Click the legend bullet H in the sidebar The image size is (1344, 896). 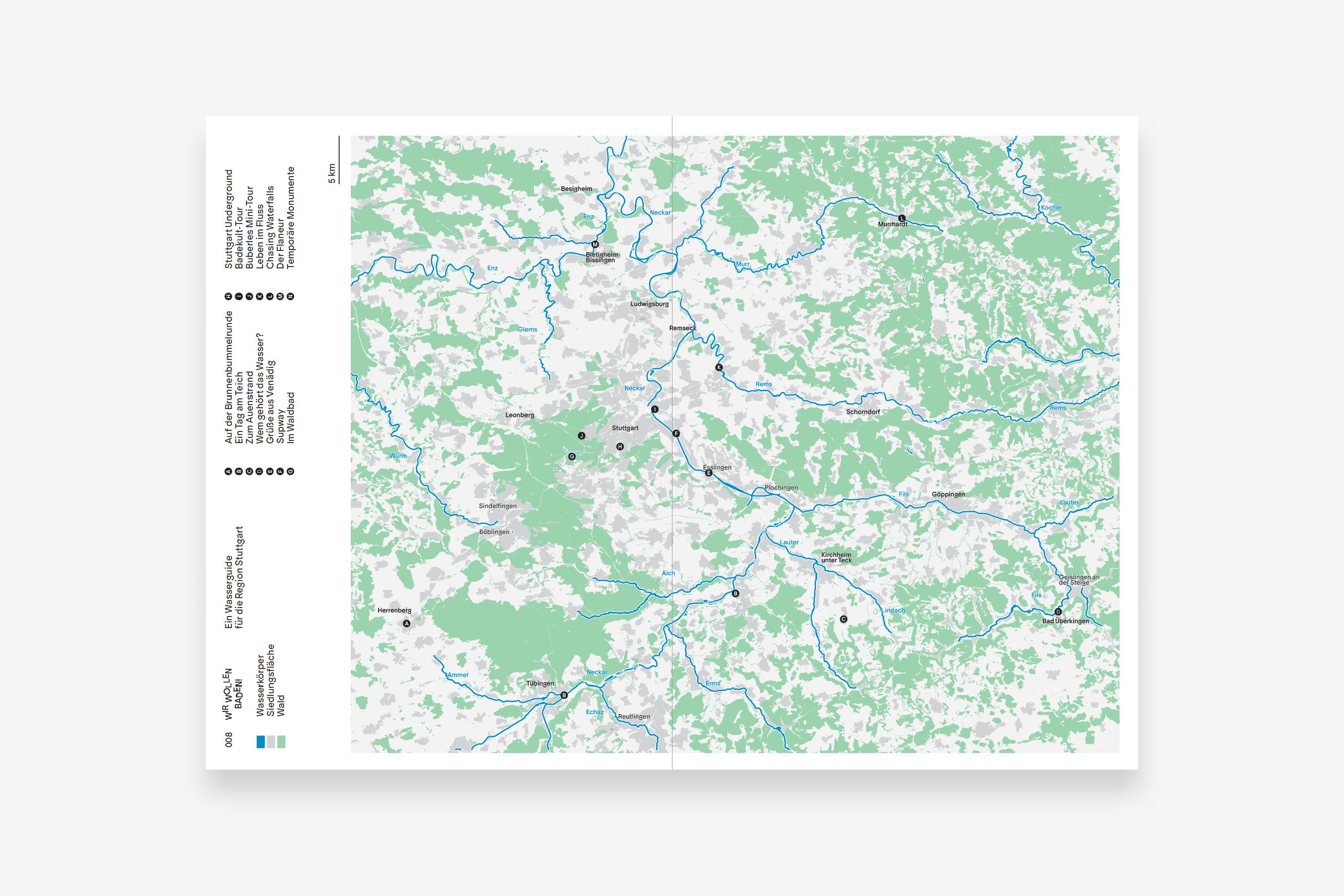click(228, 297)
